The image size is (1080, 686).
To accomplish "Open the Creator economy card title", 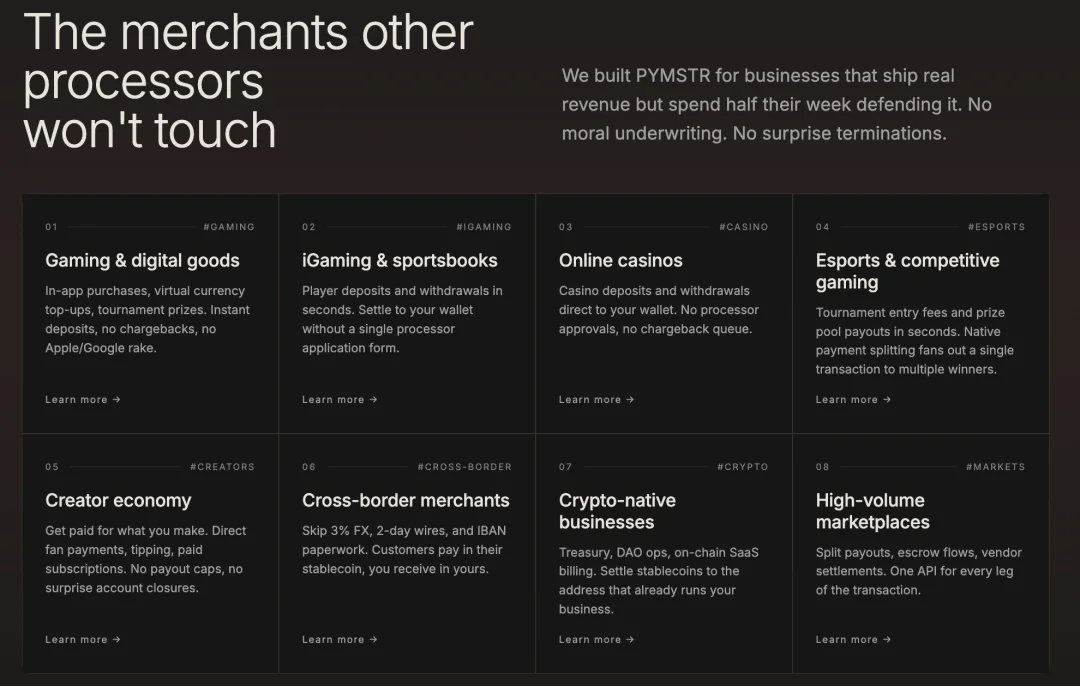I will pos(118,500).
